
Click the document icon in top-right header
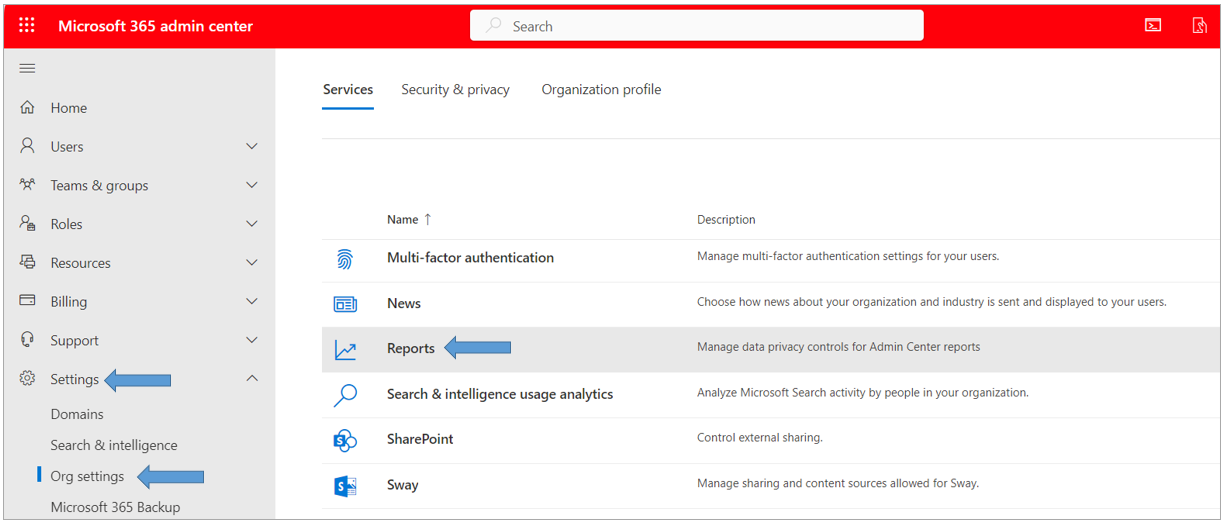(x=1199, y=26)
